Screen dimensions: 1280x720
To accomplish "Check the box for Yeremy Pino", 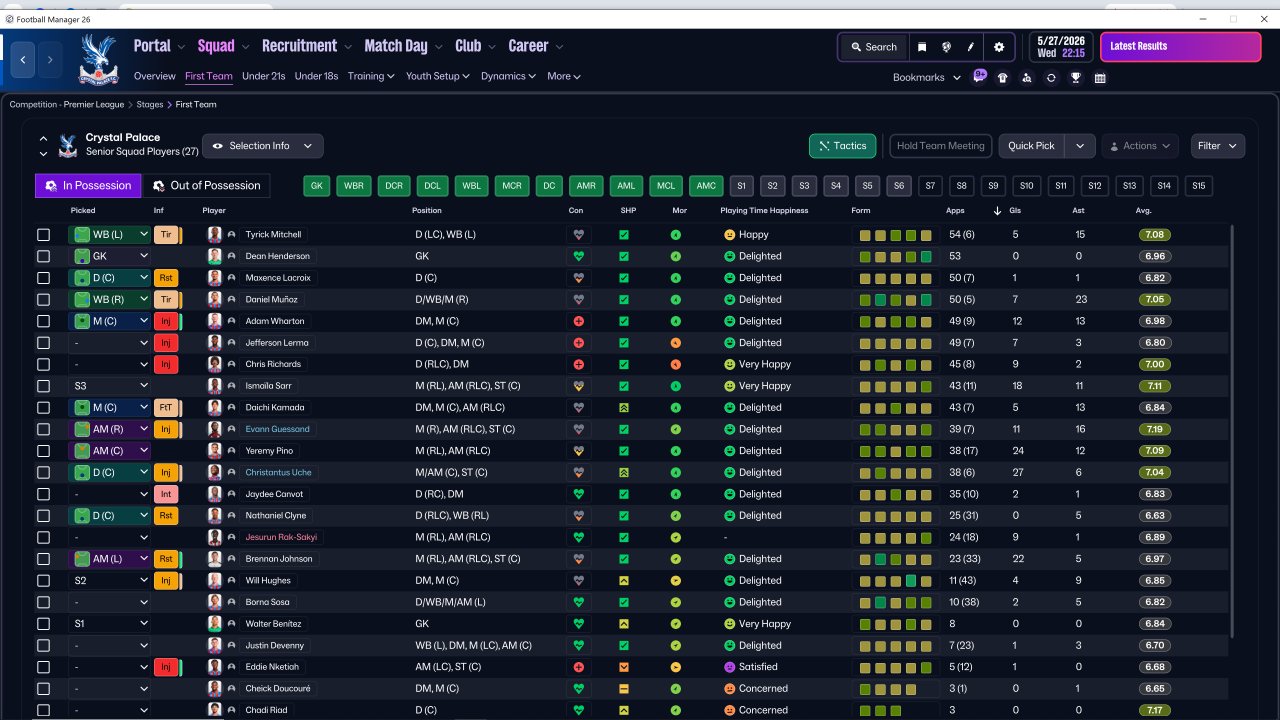I will pos(43,451).
